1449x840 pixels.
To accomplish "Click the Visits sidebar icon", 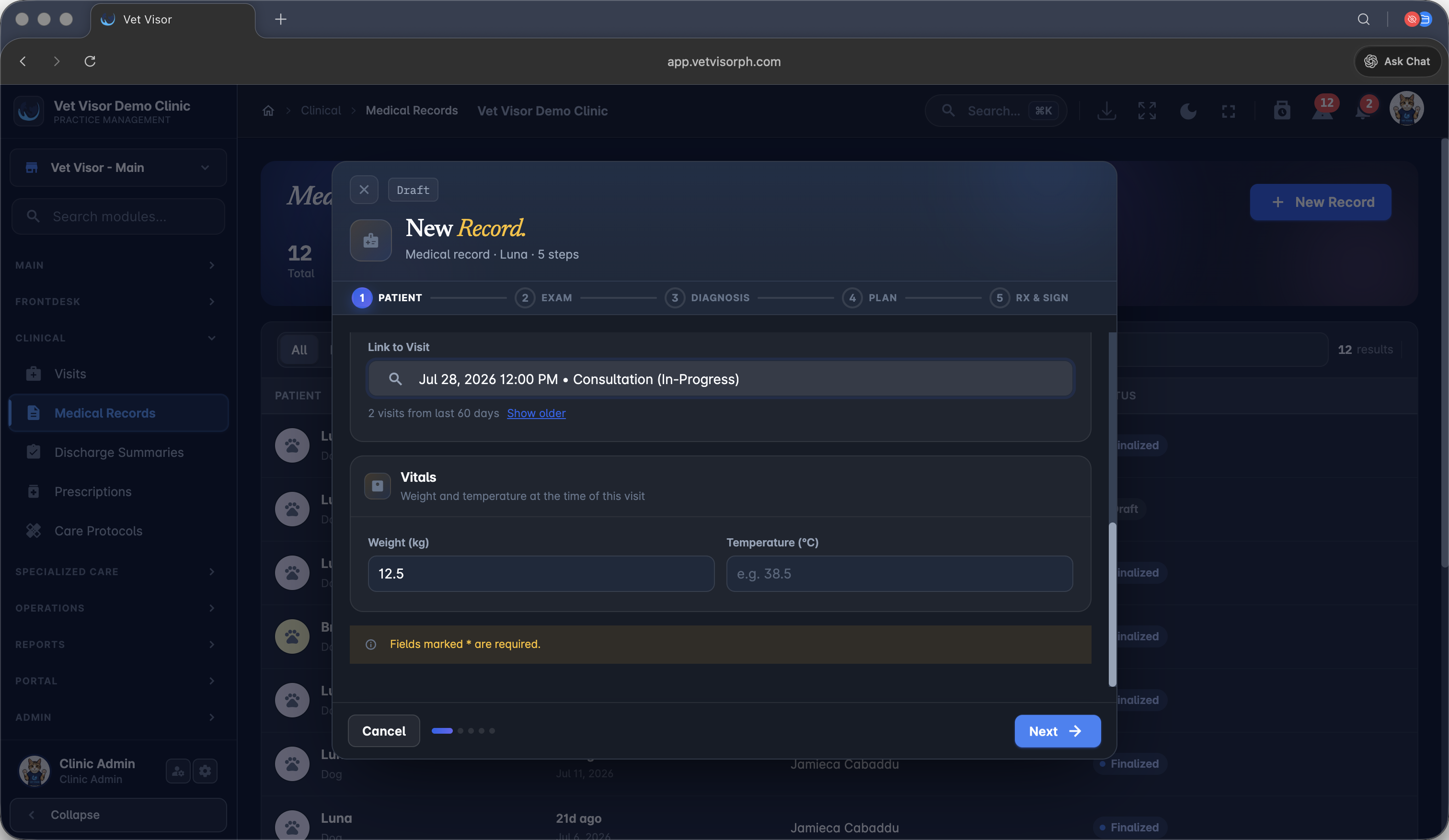I will point(34,374).
